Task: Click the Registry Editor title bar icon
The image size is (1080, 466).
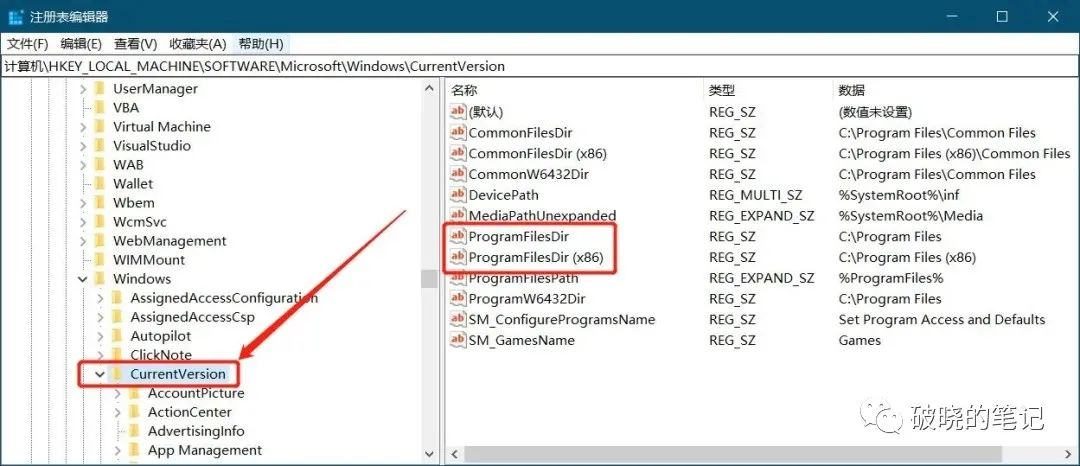Action: tap(16, 17)
